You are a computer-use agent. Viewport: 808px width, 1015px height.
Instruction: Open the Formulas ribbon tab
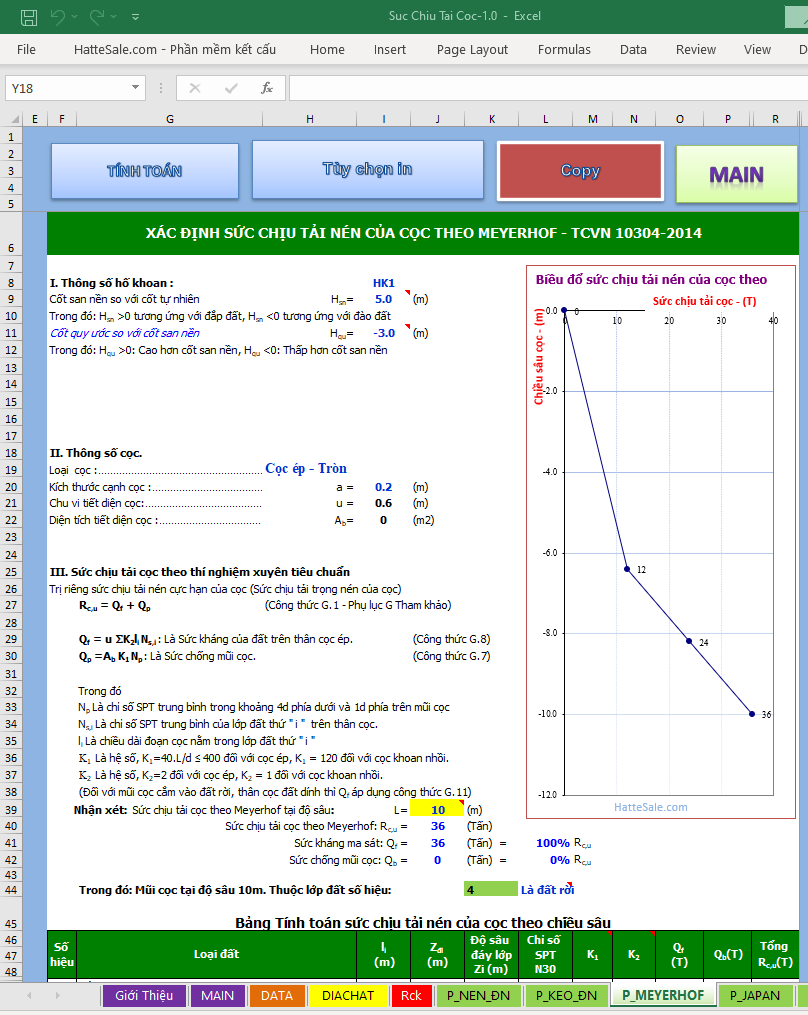tap(564, 50)
